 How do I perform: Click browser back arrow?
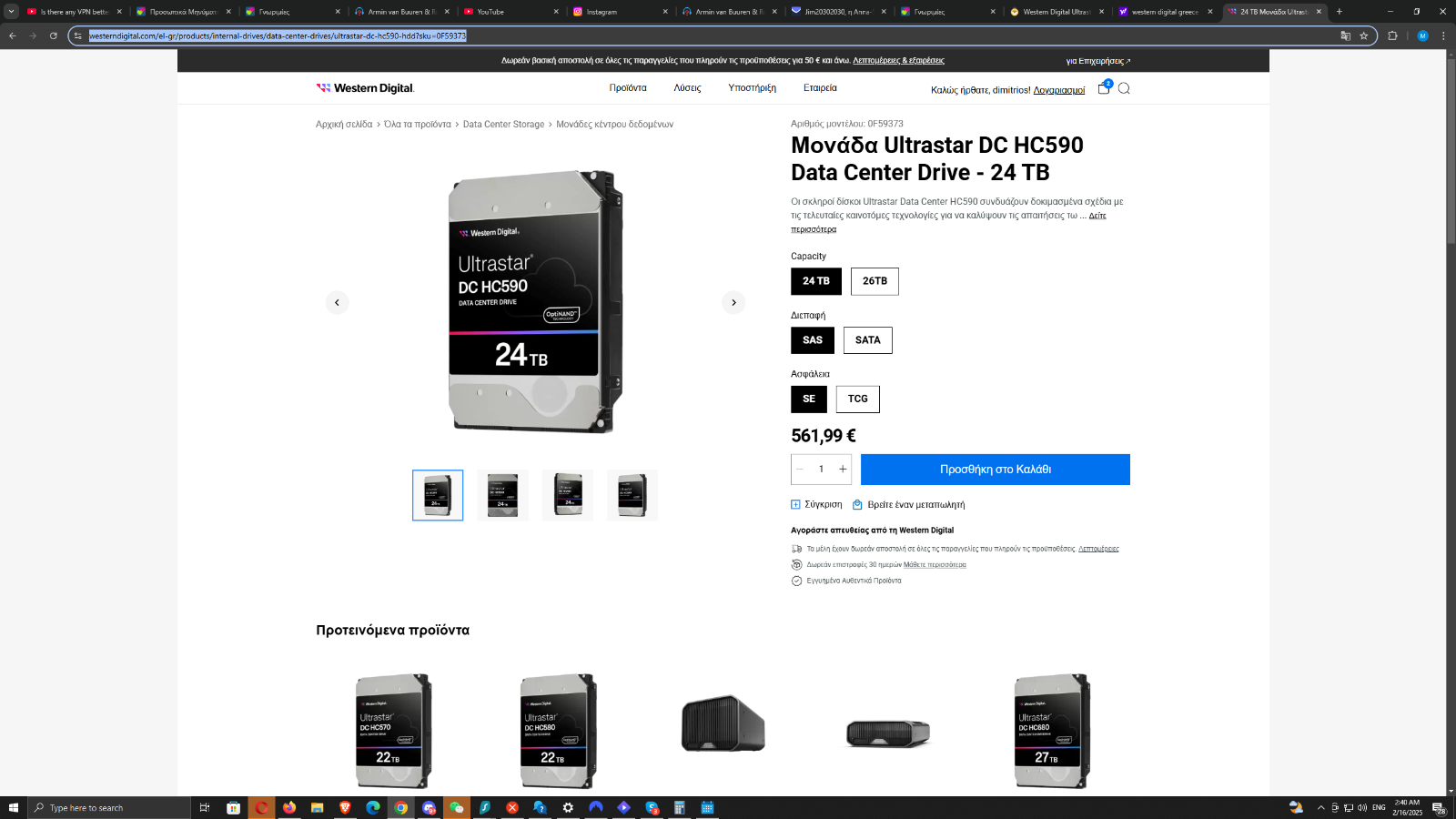pos(13,35)
